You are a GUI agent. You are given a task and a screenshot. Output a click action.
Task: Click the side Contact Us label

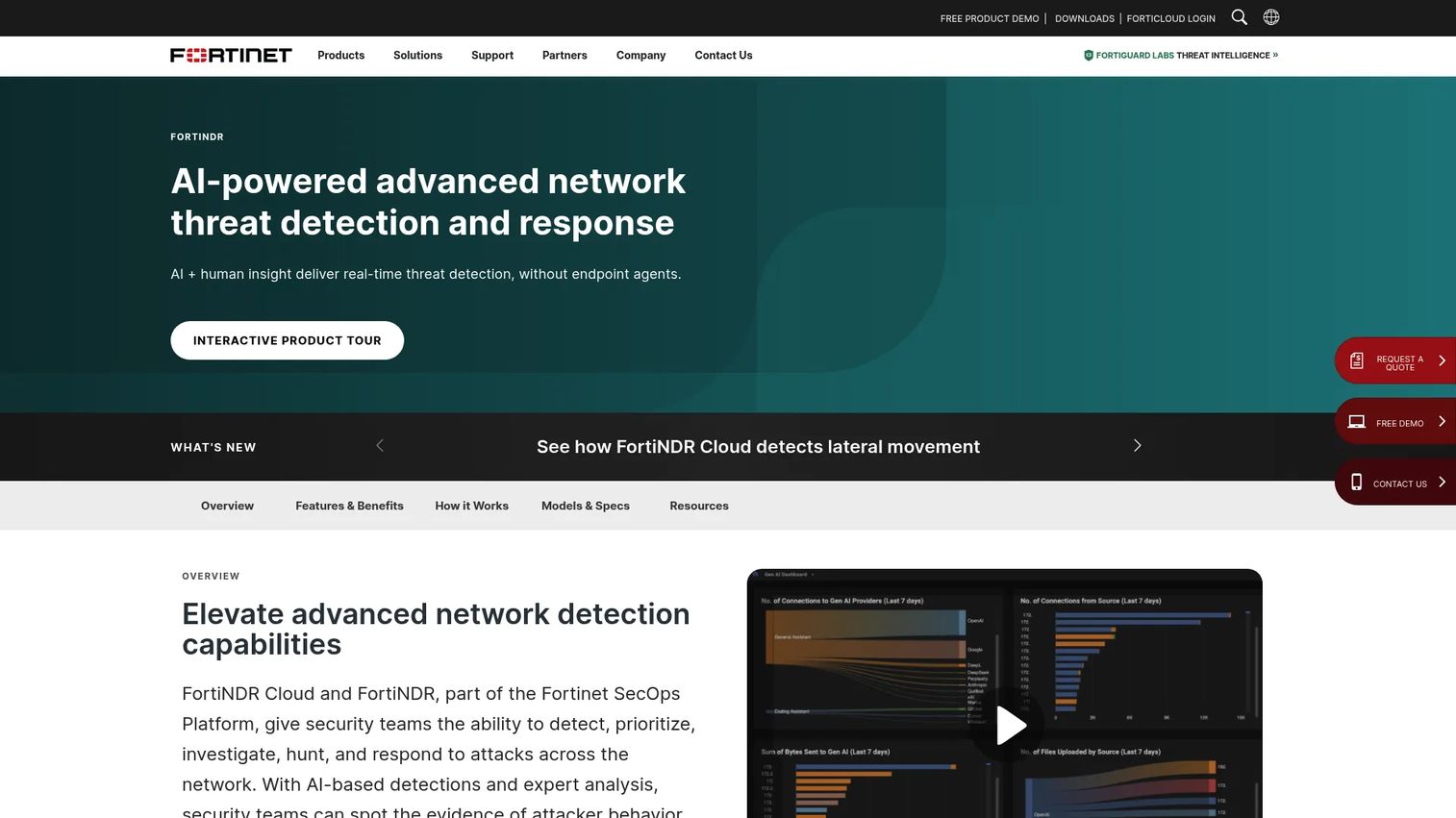coord(1400,484)
